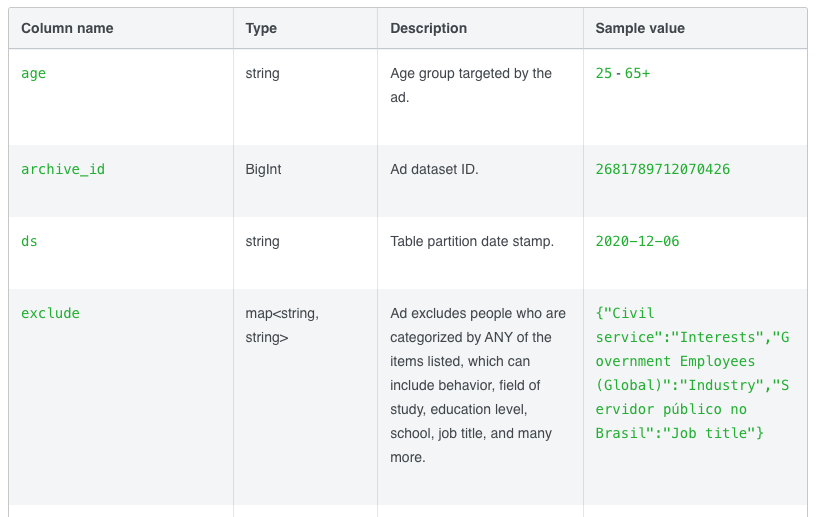The image size is (816, 517).
Task: Click the "string" type in age row
Action: pyautogui.click(x=262, y=73)
